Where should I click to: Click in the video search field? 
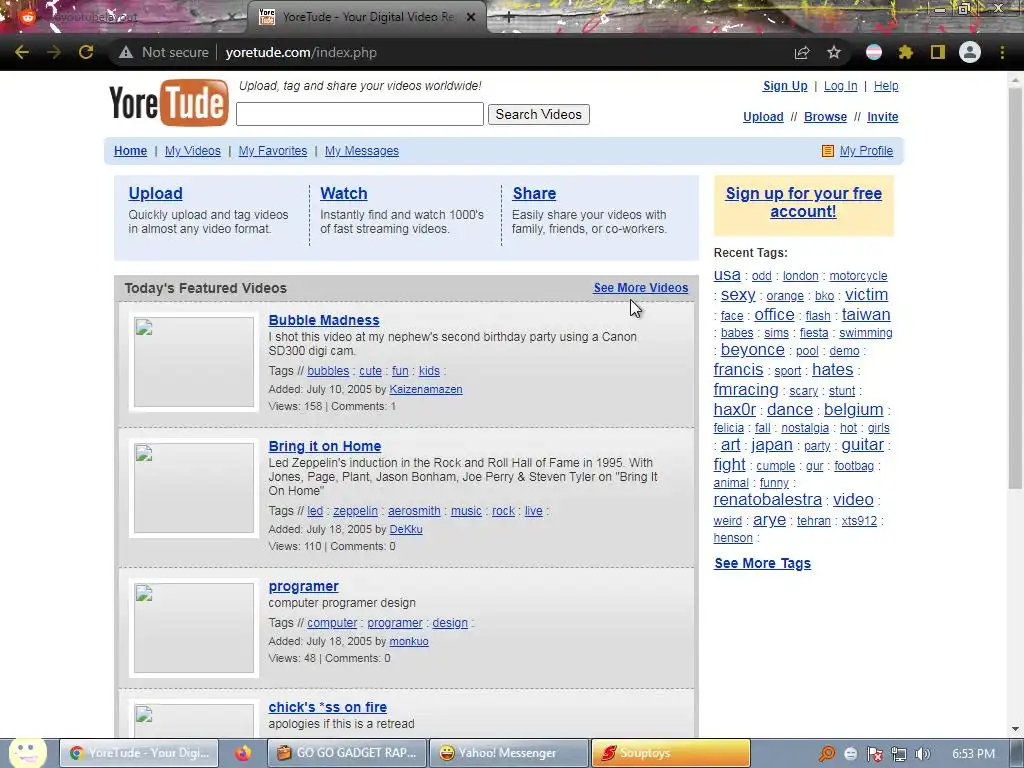(x=360, y=114)
